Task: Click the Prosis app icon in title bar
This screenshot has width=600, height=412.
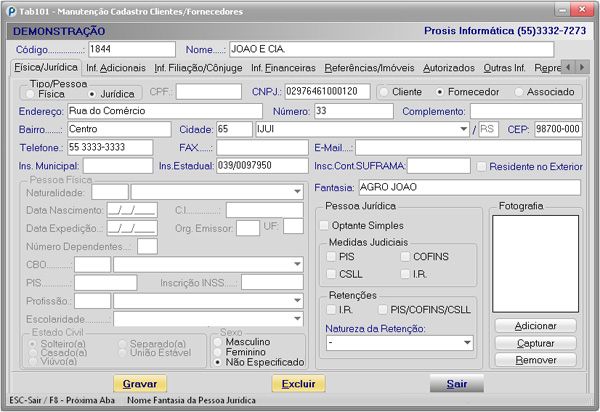Action: point(12,11)
